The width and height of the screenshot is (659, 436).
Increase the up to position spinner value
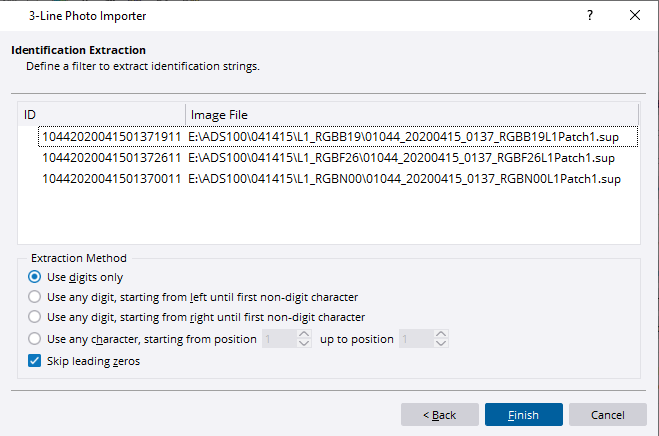click(x=443, y=335)
